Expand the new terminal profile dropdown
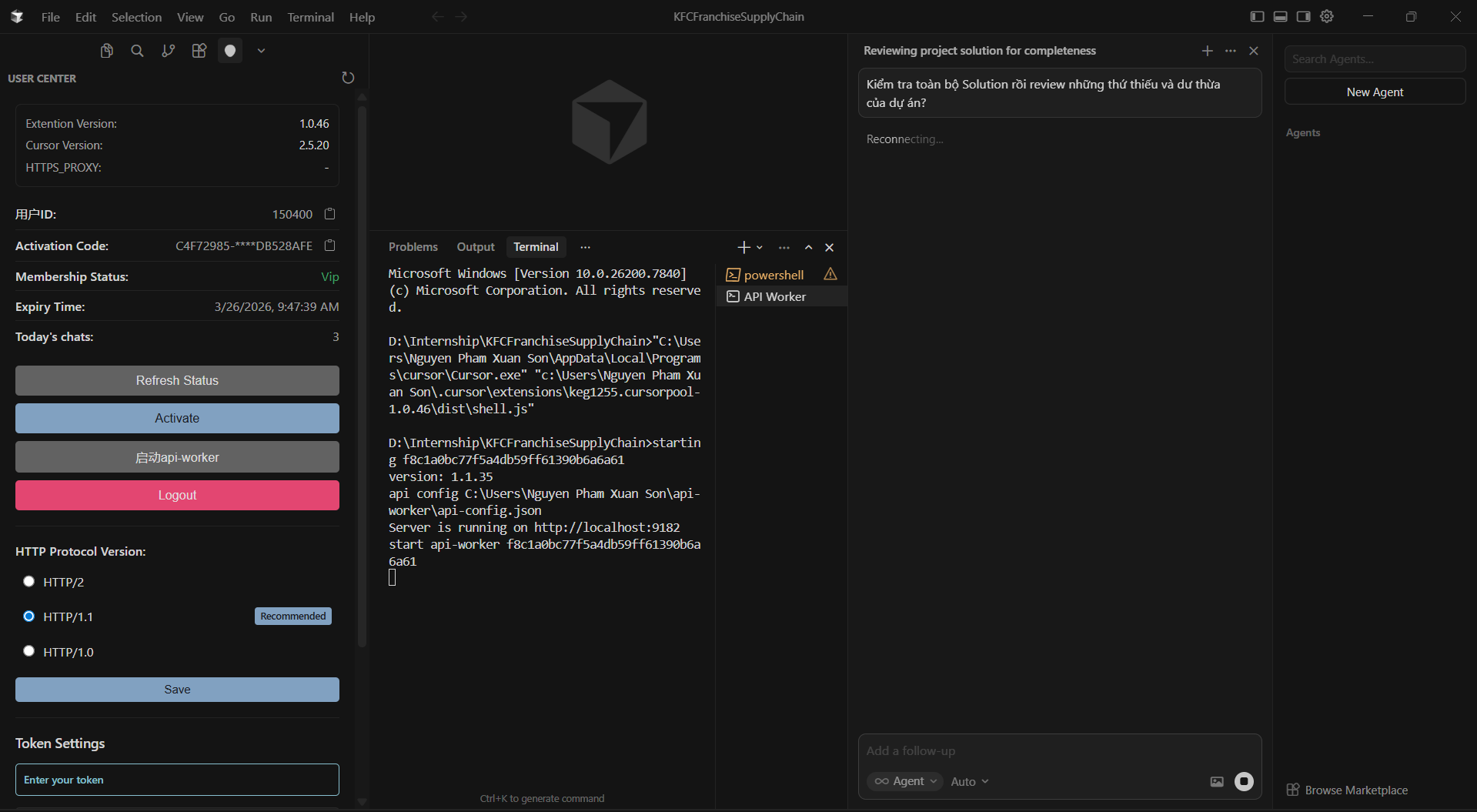1477x812 pixels. [760, 247]
